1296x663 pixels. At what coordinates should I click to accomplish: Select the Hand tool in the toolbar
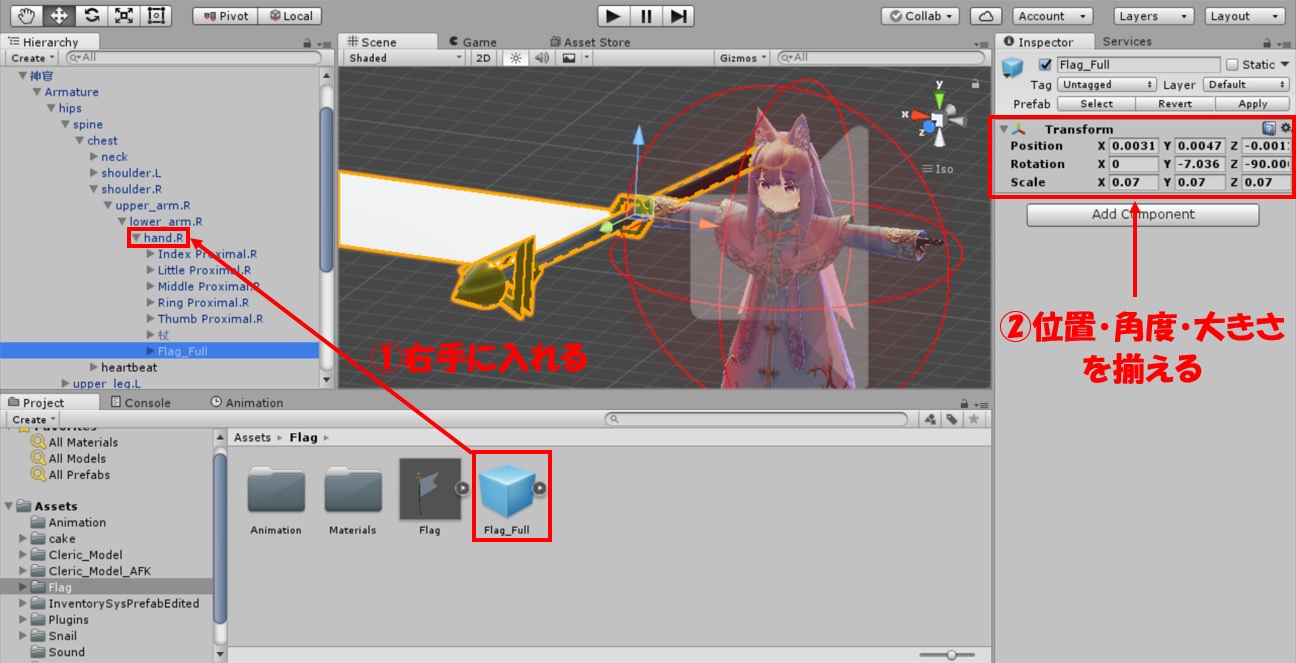[27, 16]
